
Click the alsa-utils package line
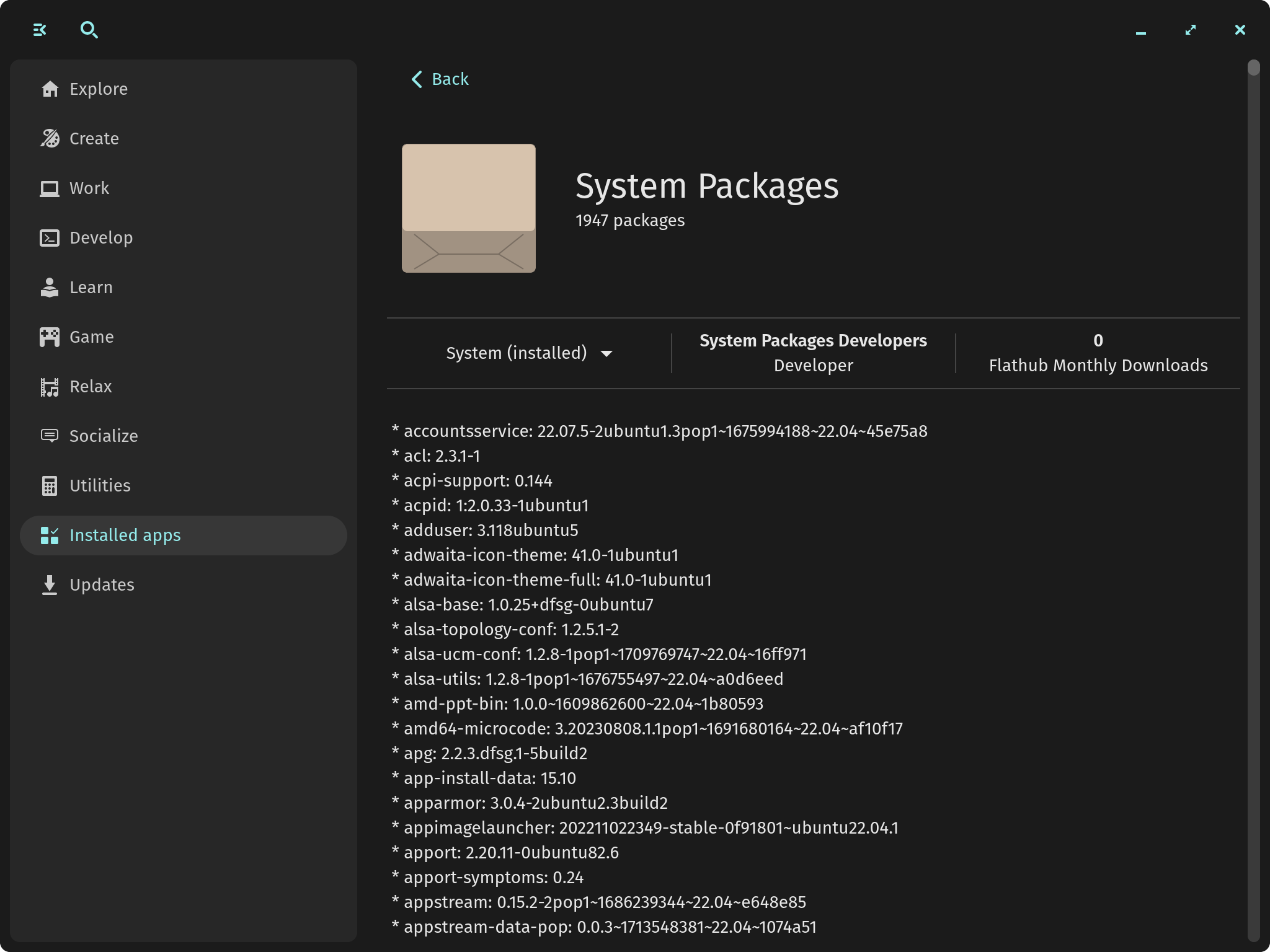click(588, 679)
